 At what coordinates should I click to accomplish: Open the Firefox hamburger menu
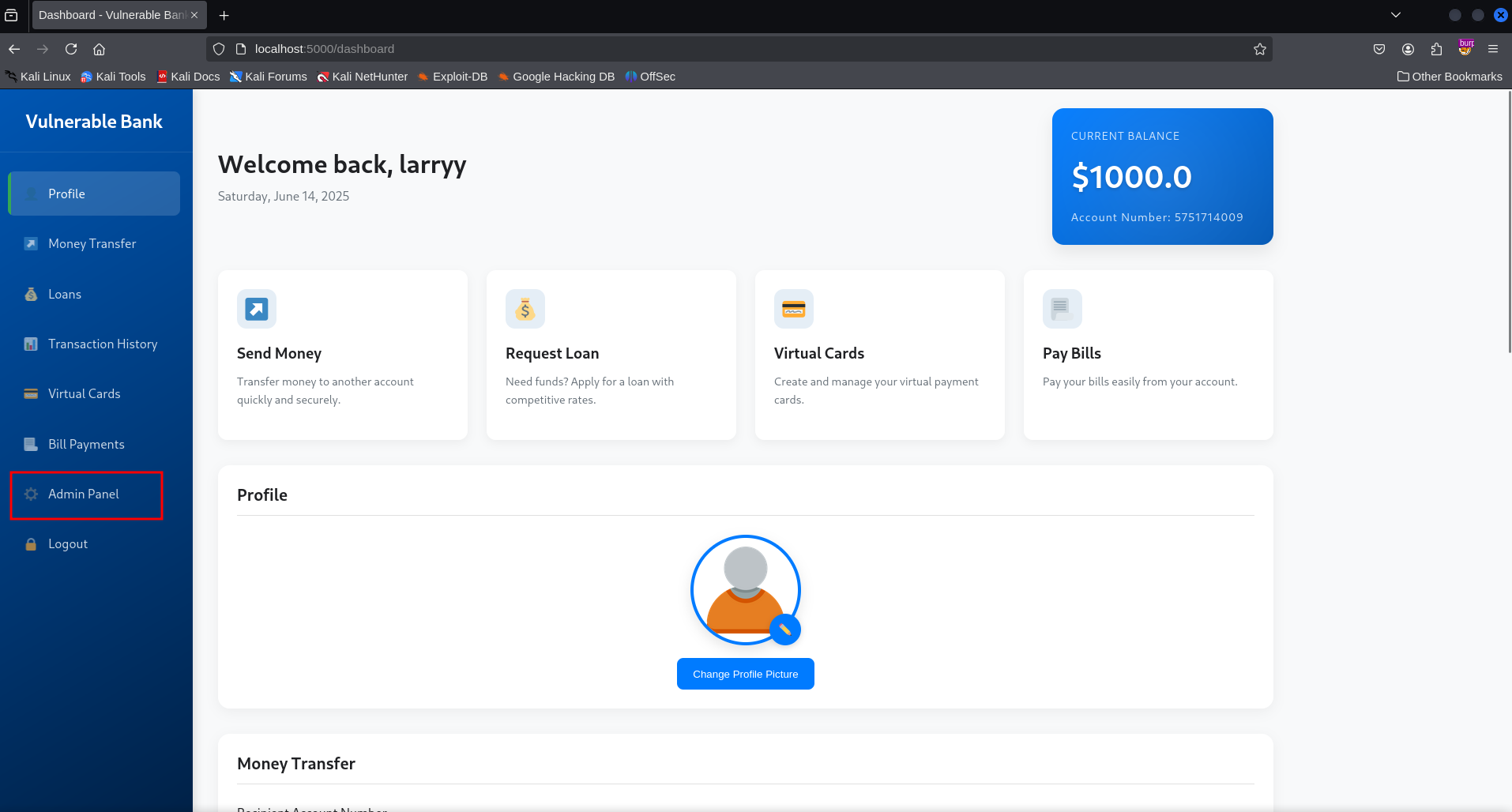coord(1493,48)
